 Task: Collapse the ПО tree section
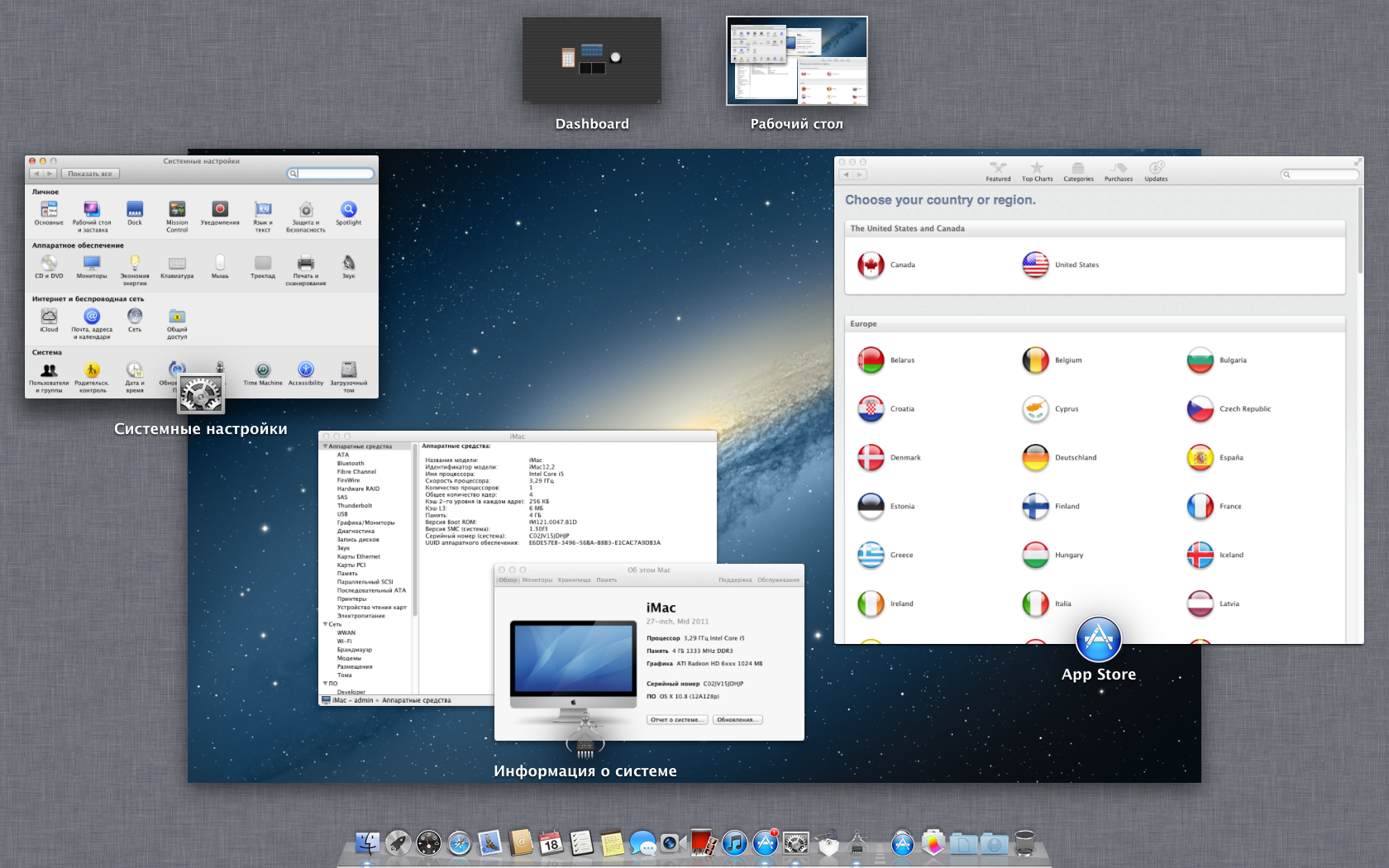pyautogui.click(x=325, y=684)
